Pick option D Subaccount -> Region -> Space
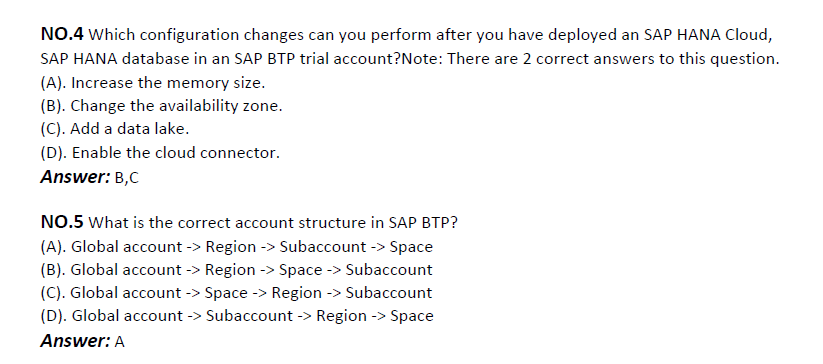823x364 pixels. pyautogui.click(x=237, y=316)
